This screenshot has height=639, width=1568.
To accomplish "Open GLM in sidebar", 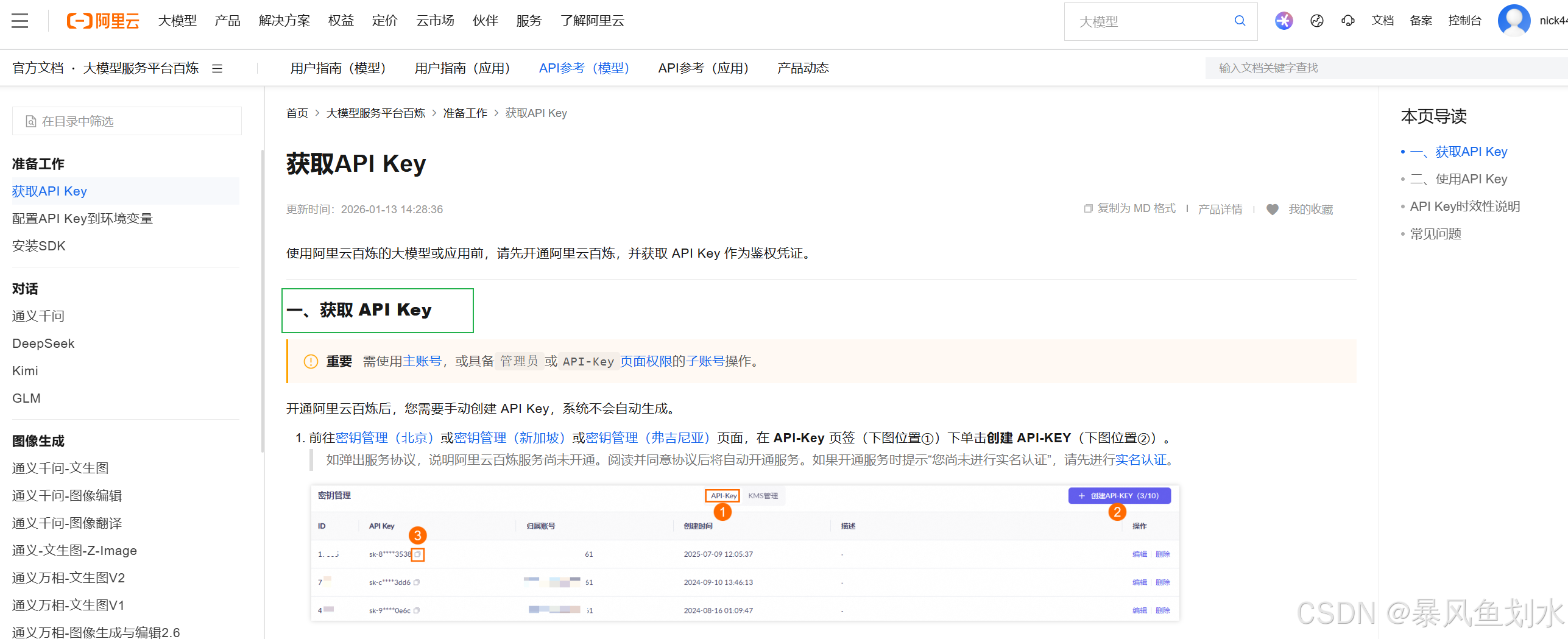I will (26, 398).
